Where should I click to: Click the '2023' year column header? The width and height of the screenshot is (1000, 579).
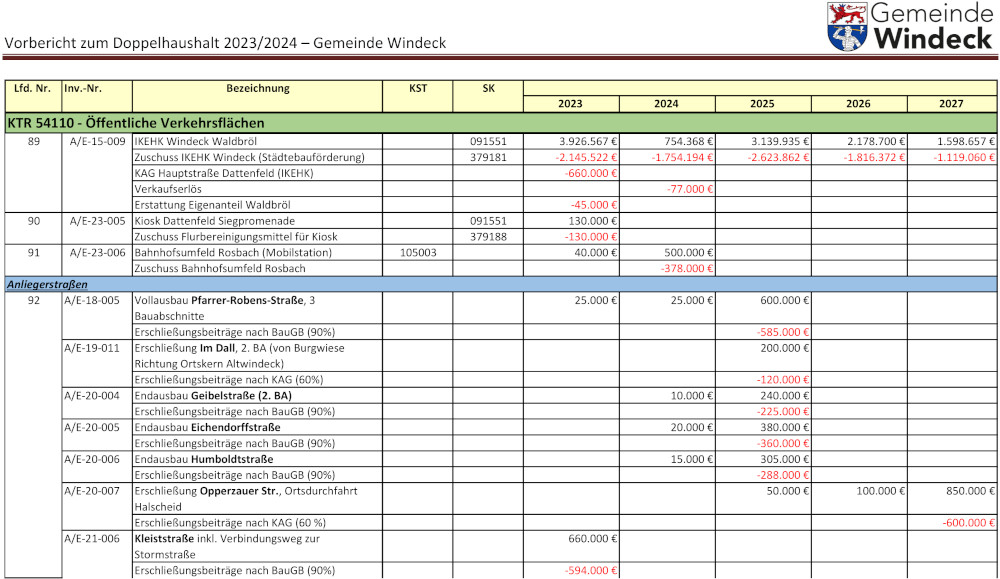(570, 103)
